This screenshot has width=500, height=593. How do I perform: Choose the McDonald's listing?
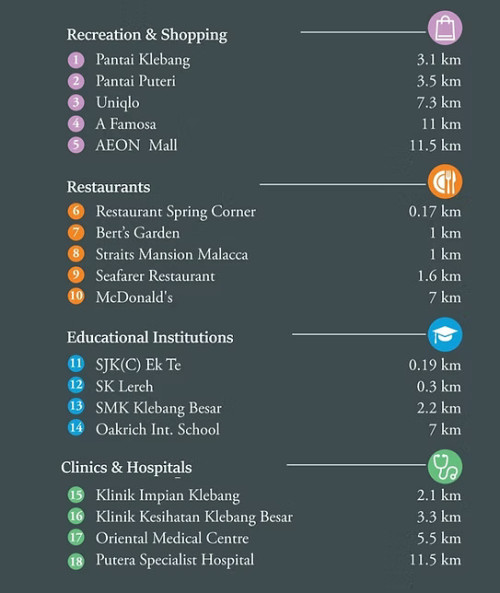pos(134,297)
